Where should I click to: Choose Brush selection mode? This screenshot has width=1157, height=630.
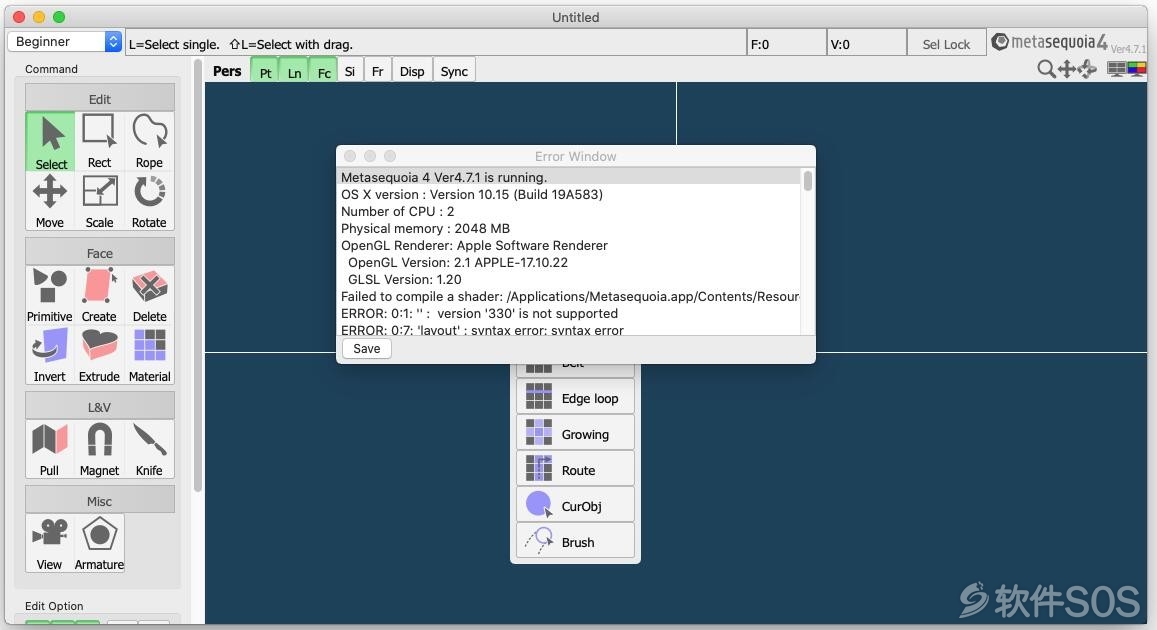[x=576, y=541]
